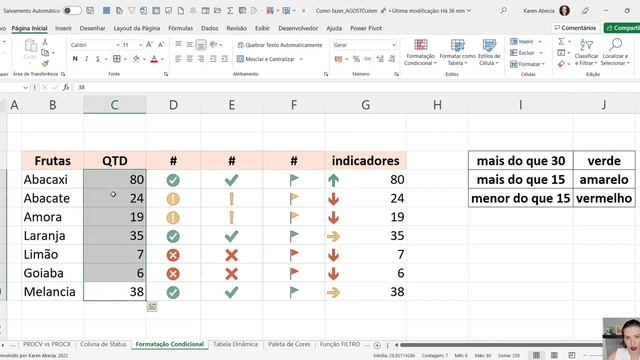Center text horizontally

(x=189, y=59)
